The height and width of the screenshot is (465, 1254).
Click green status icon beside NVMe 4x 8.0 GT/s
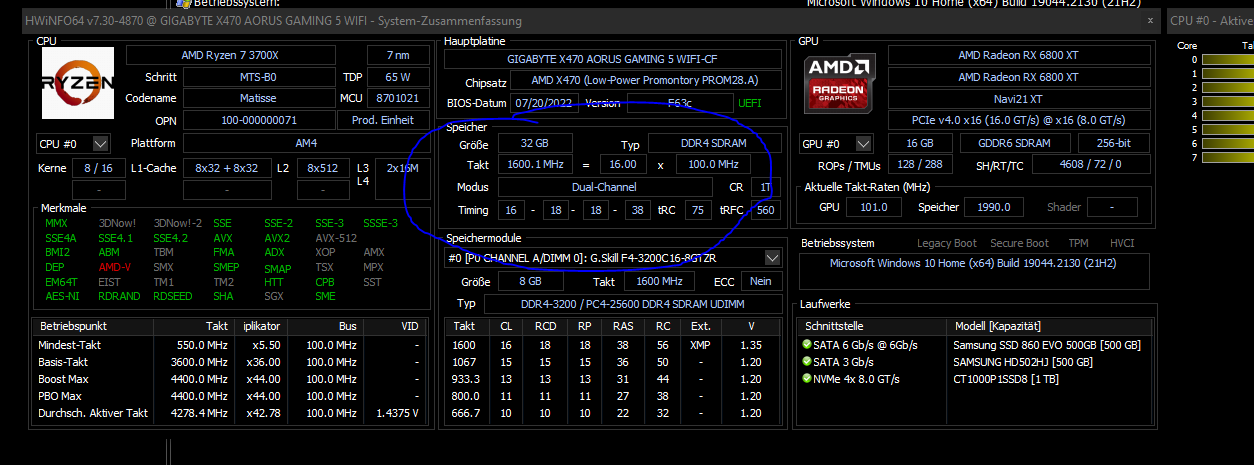pyautogui.click(x=806, y=379)
